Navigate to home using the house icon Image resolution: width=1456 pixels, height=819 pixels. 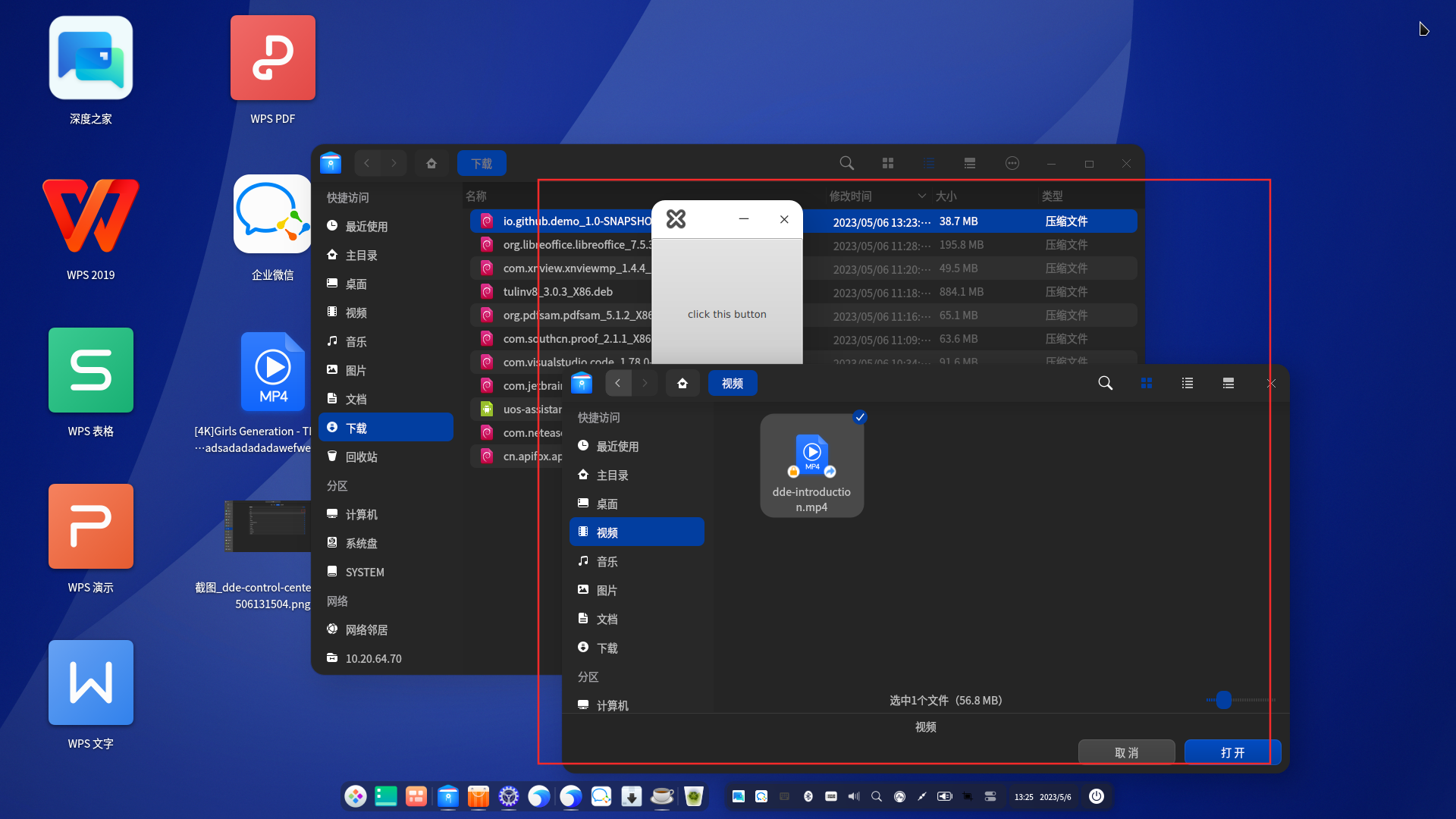431,163
